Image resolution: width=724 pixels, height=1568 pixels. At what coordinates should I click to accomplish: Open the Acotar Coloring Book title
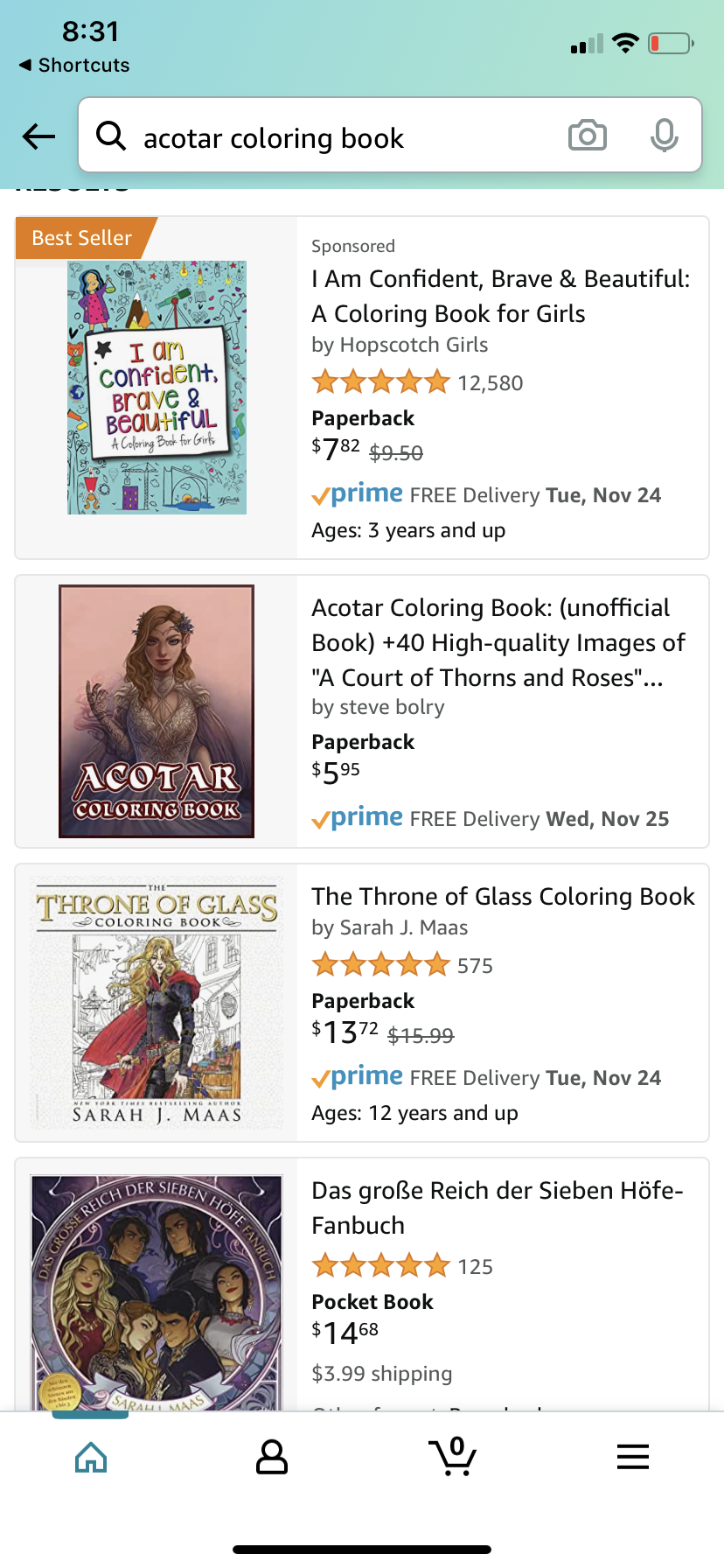coord(498,642)
